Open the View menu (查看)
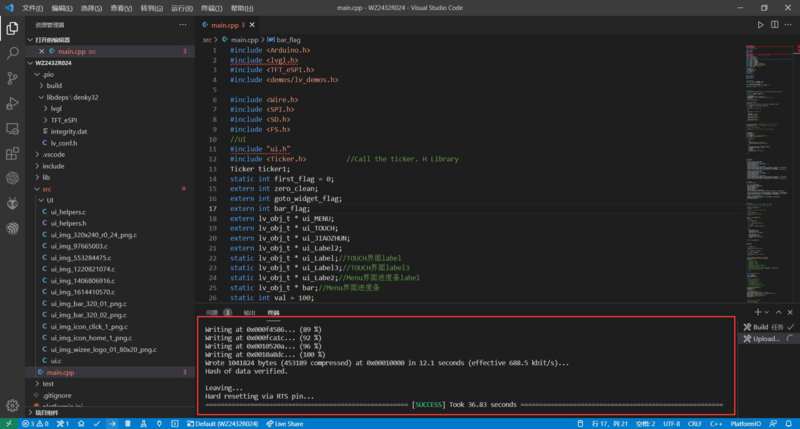 121,8
